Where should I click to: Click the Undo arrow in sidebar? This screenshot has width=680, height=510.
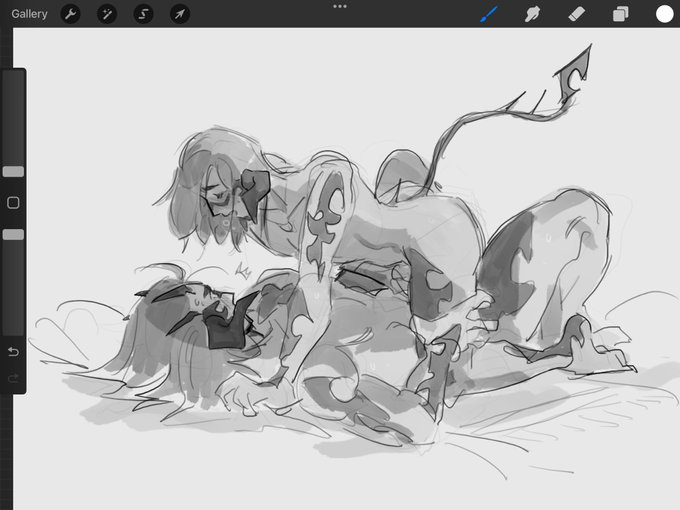[13, 352]
